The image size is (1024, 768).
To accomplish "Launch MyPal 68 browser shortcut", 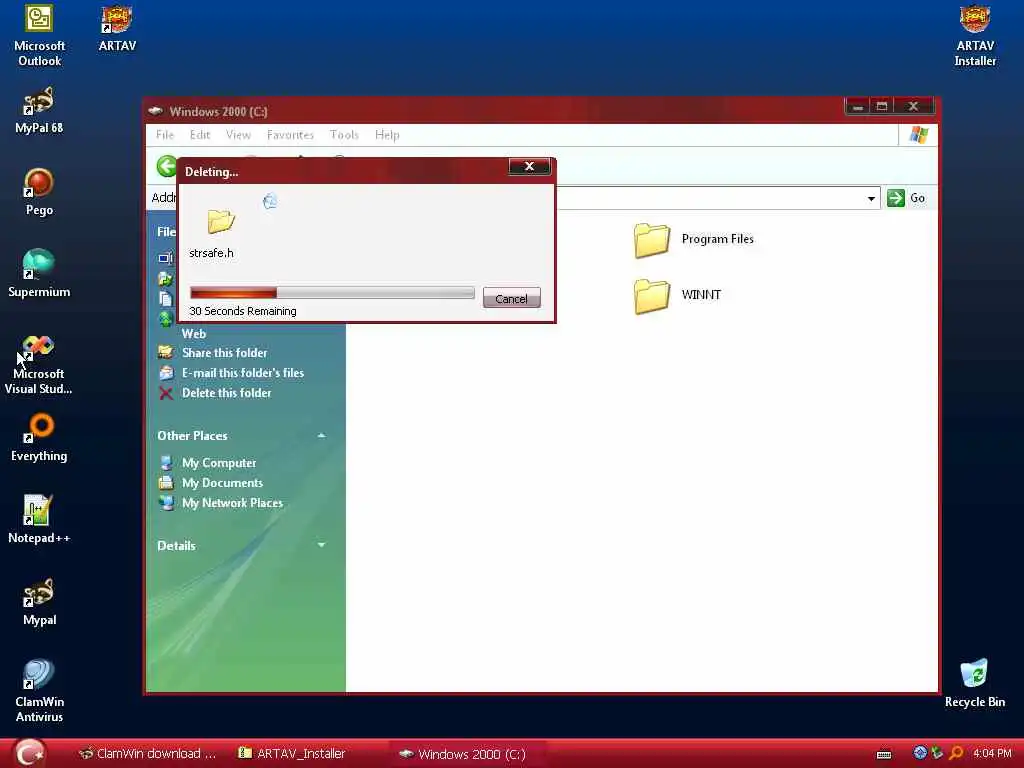I will pos(39,110).
